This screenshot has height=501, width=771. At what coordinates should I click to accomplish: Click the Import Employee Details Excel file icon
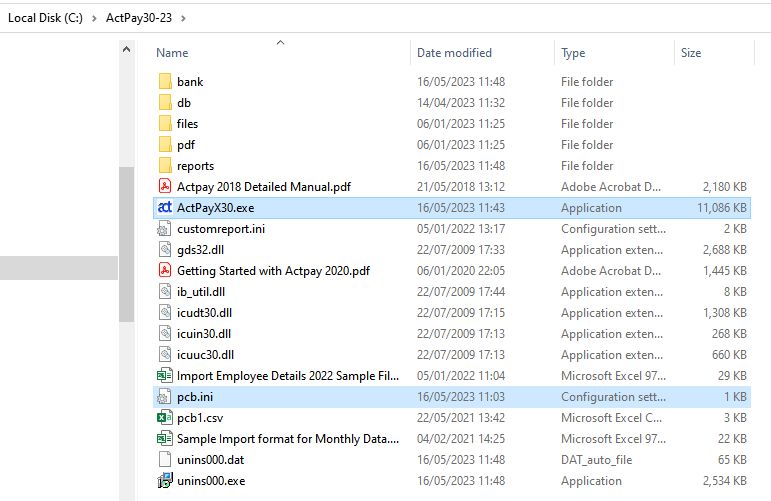coord(165,376)
